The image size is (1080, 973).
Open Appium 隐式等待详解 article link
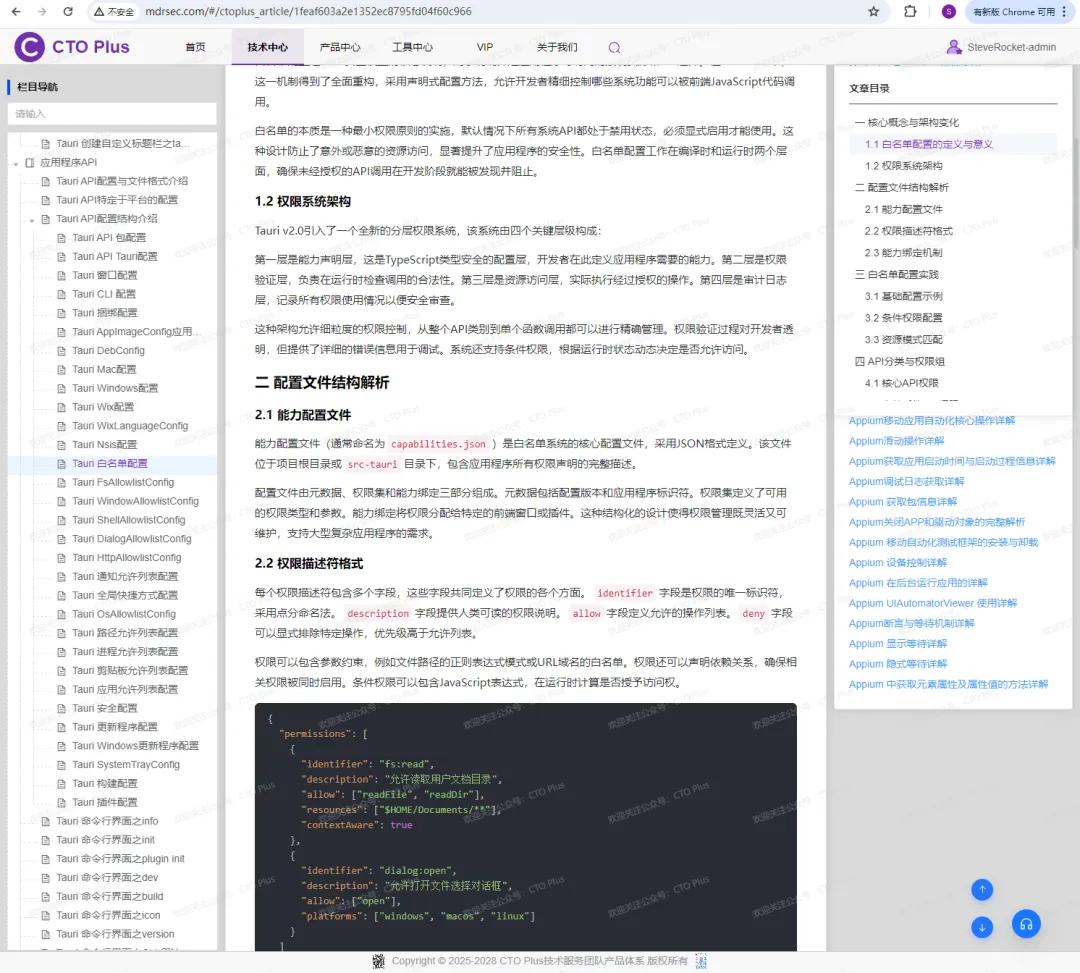click(897, 665)
